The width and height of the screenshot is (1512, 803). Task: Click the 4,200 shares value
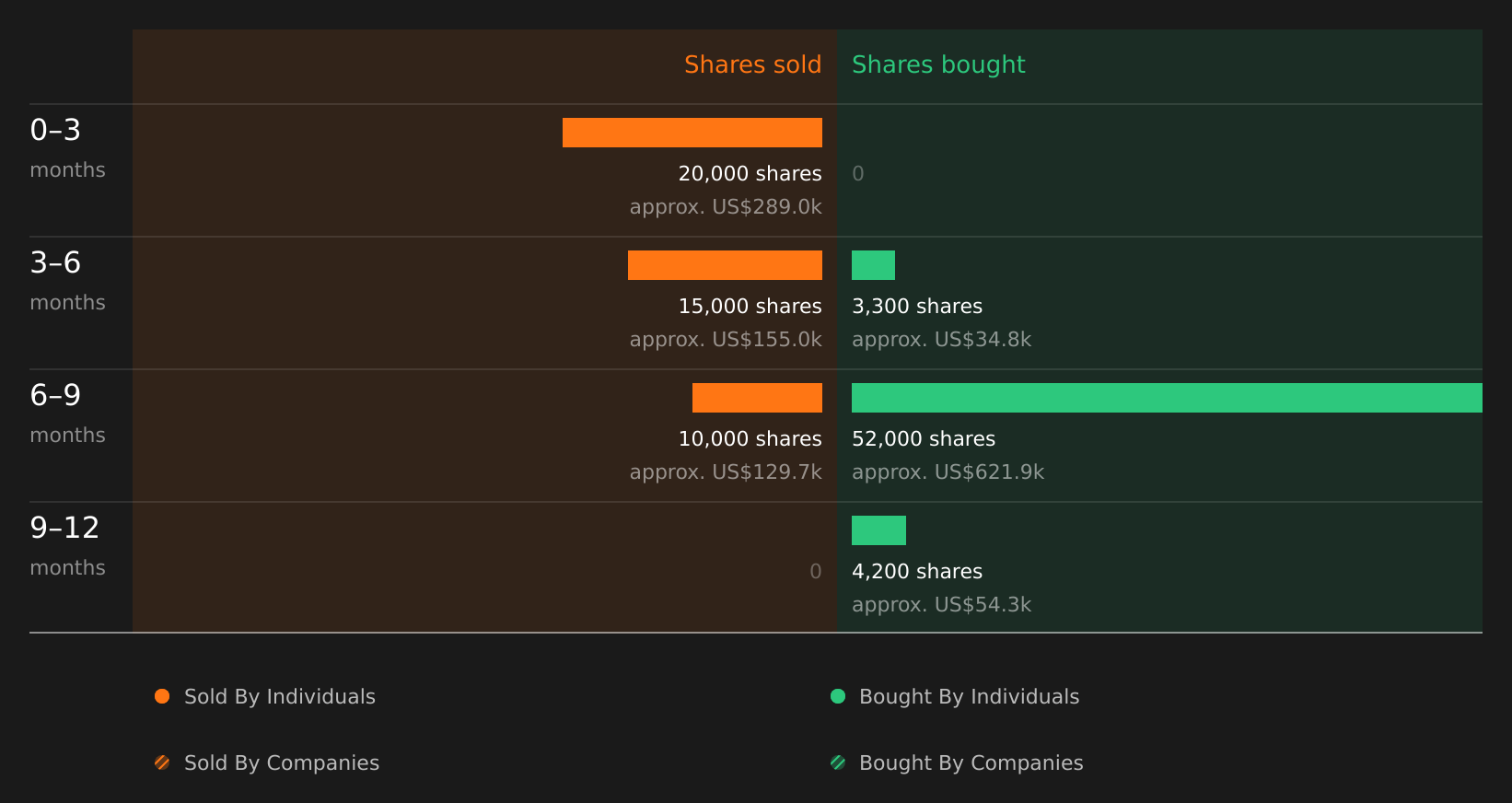(917, 572)
